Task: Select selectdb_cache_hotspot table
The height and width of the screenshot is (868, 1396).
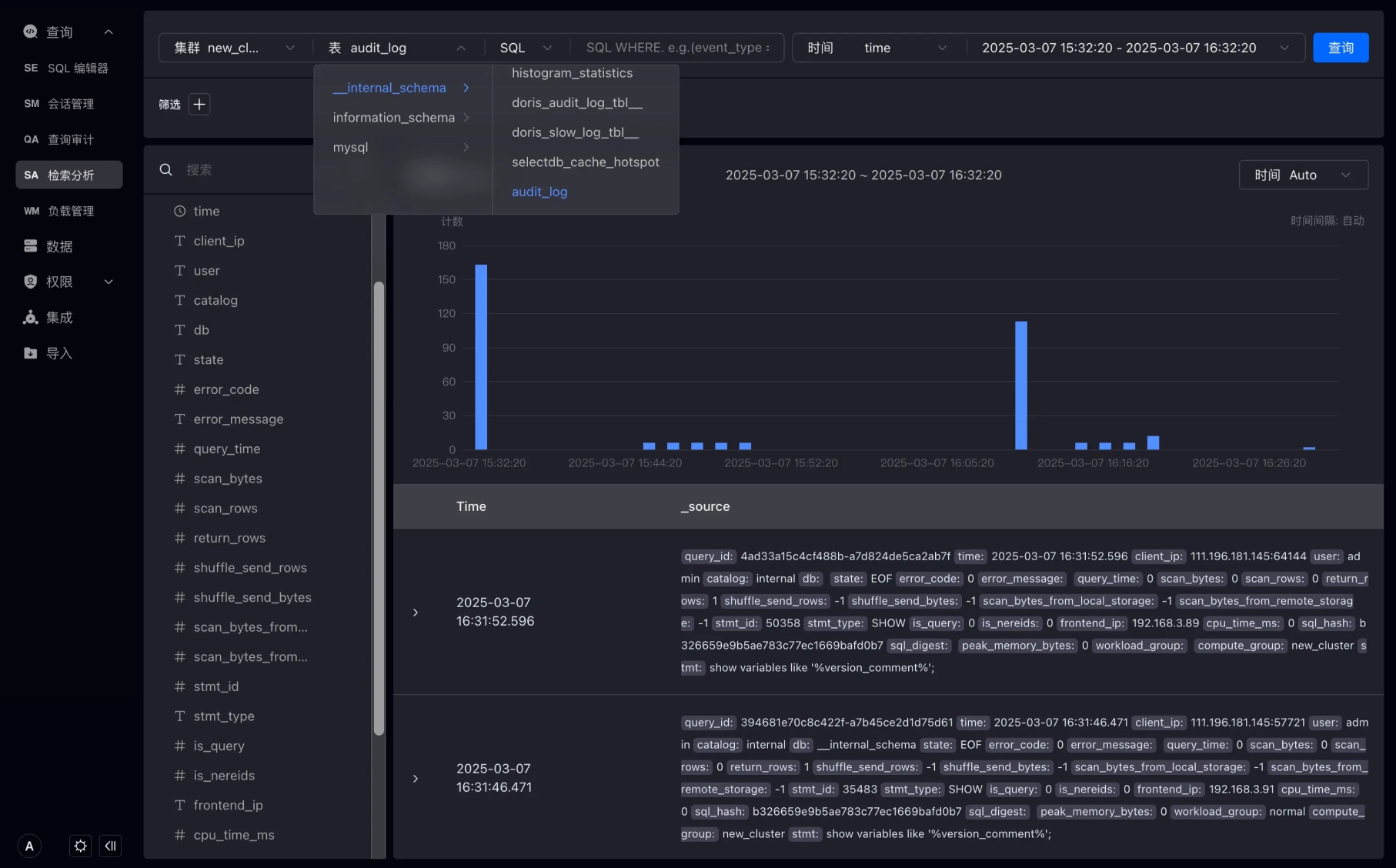Action: pos(586,162)
